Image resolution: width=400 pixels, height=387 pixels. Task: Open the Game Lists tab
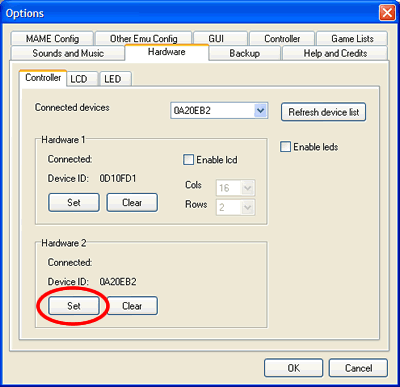pos(352,39)
